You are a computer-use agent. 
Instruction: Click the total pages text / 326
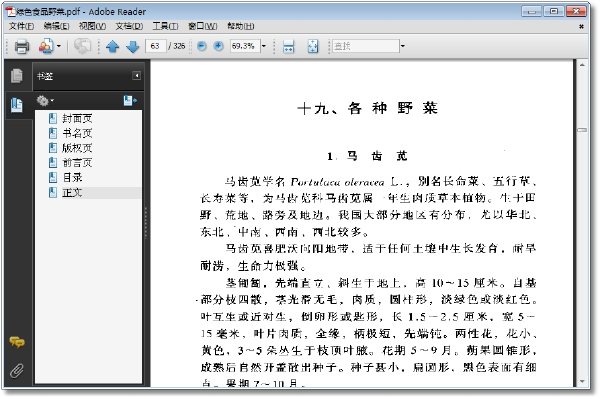point(177,46)
